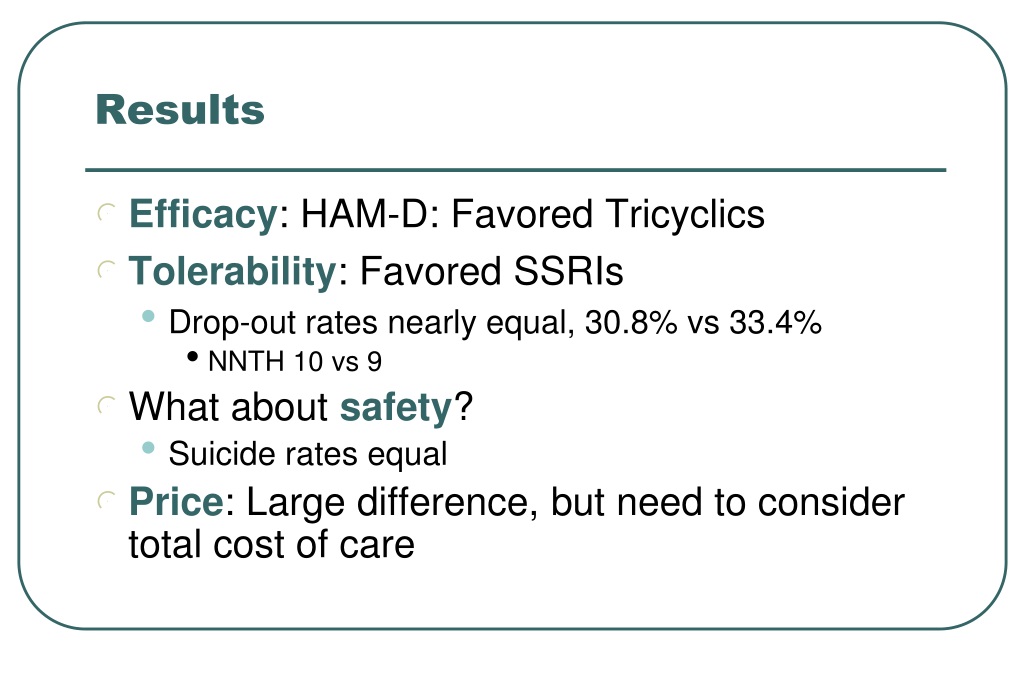
Task: Click the horizontal divider under the title
Action: [515, 170]
